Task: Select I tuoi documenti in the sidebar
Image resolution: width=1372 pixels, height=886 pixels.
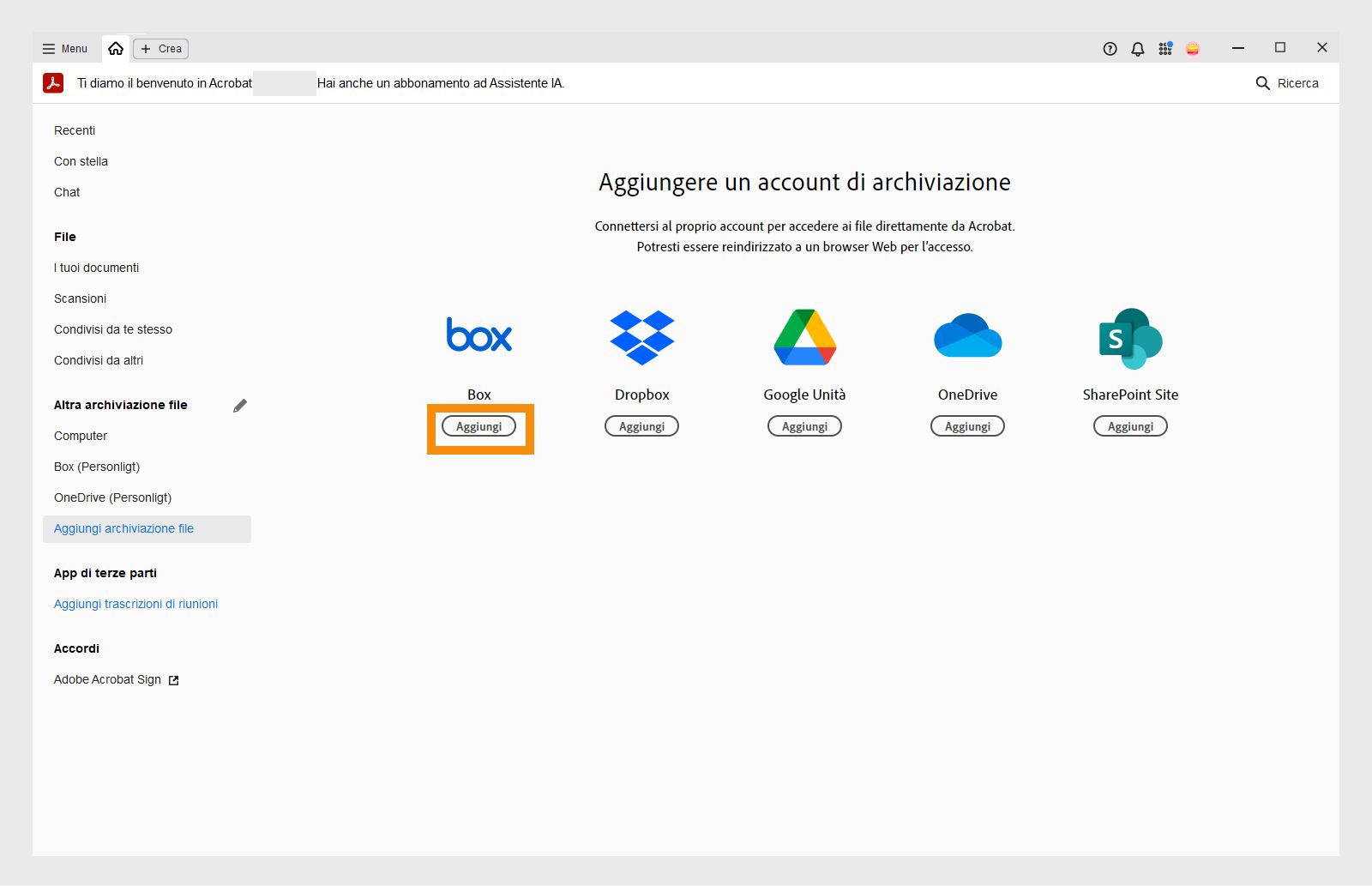Action: [x=96, y=268]
